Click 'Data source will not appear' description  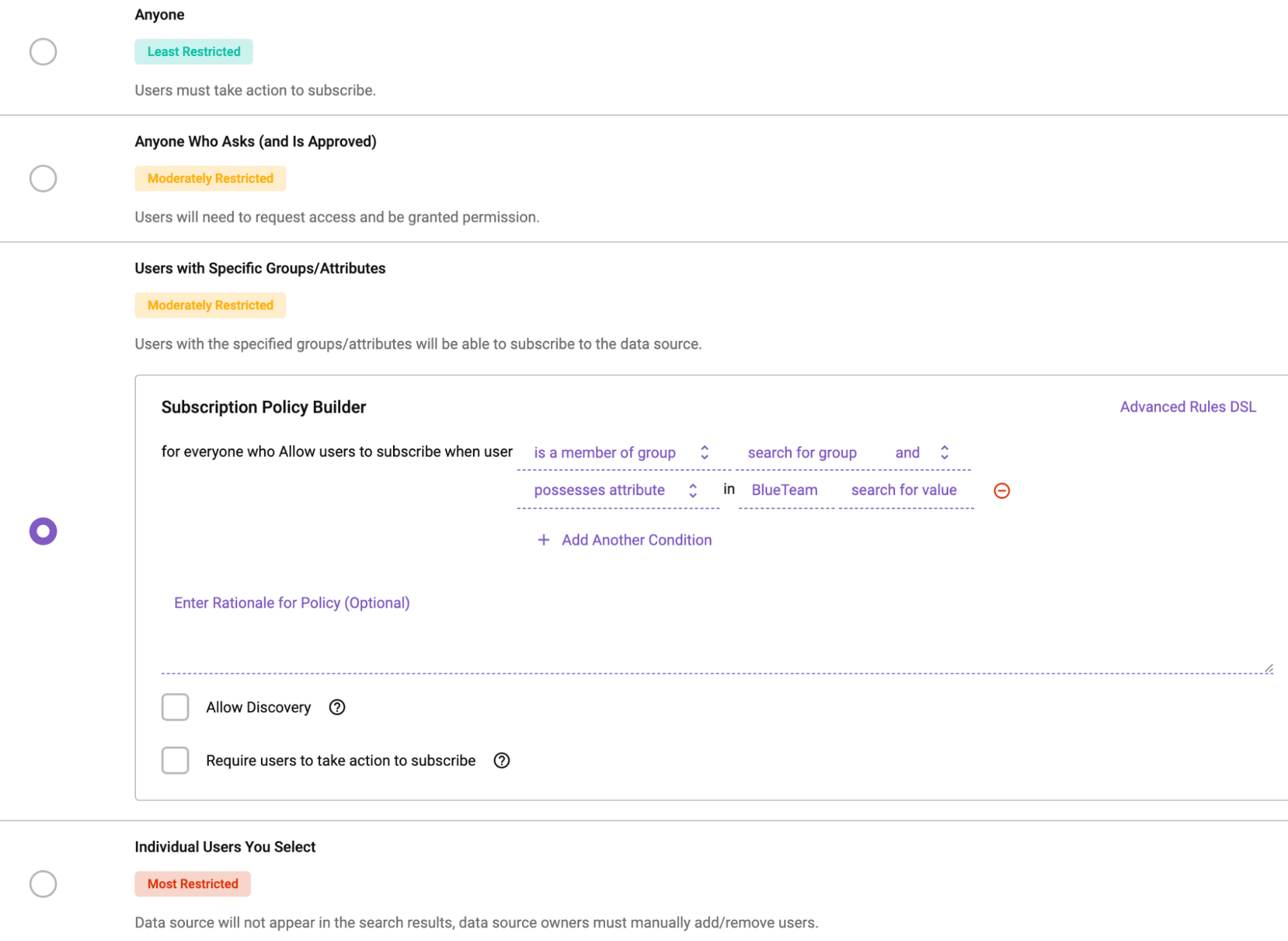tap(476, 922)
